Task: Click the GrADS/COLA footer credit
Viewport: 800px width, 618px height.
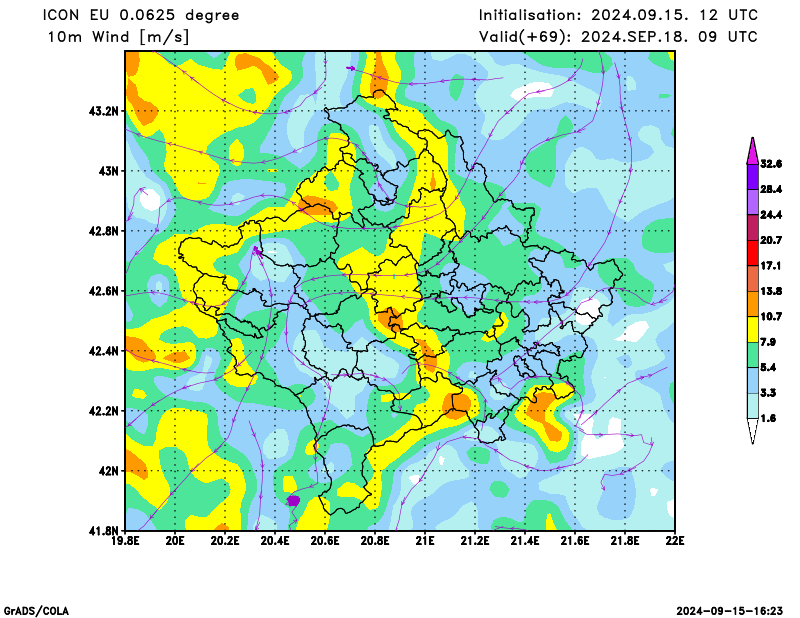Action: [36, 611]
